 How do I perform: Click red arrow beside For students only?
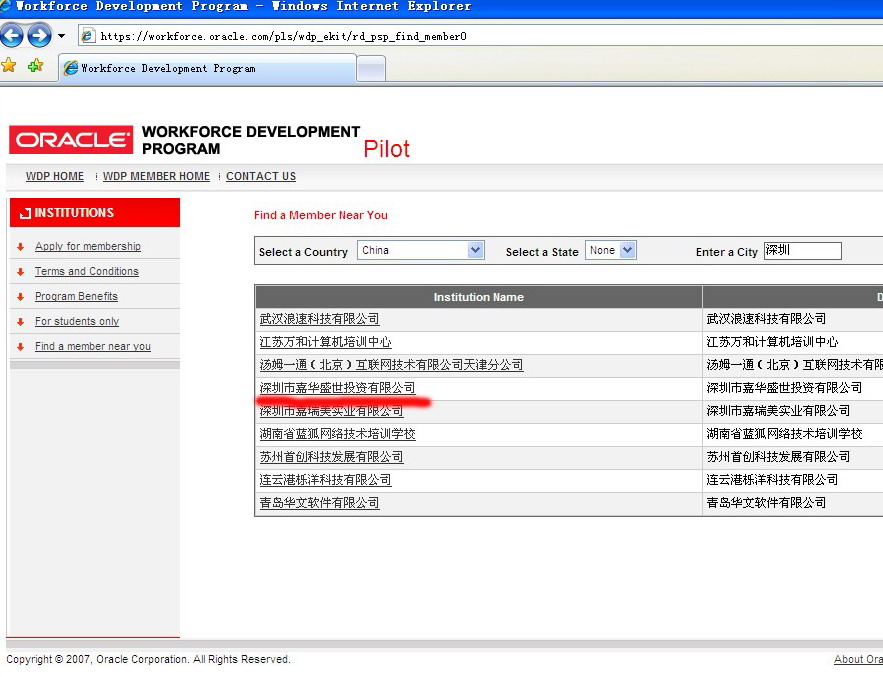(21, 322)
